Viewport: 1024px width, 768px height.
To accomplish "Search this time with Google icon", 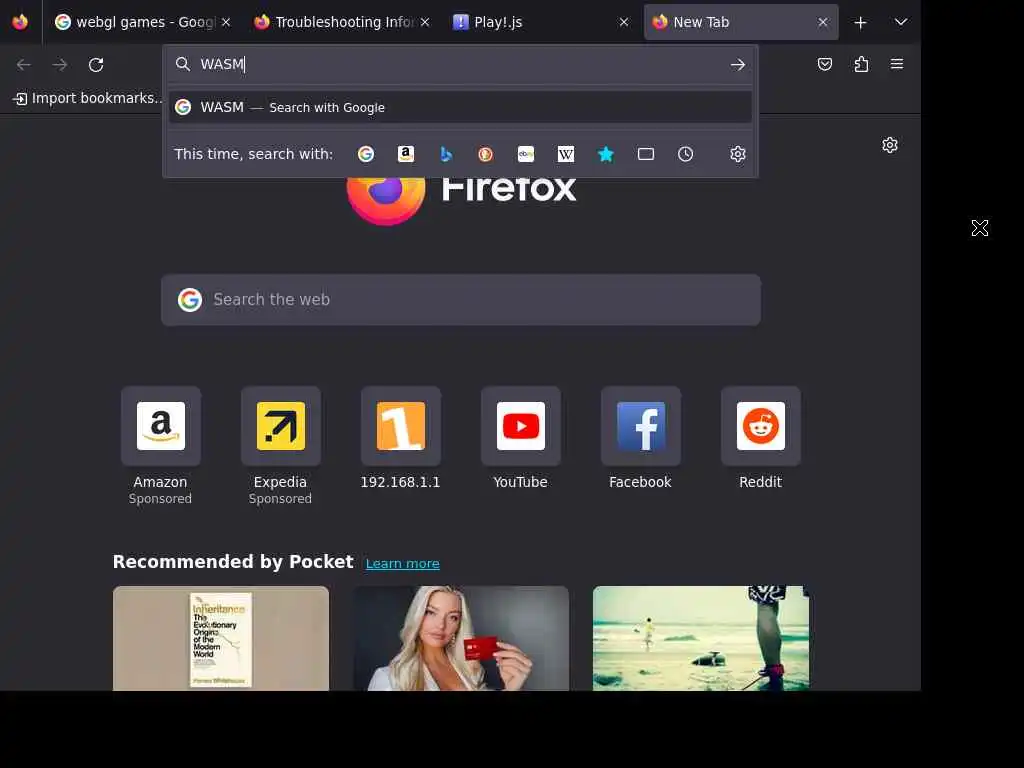I will (x=366, y=154).
